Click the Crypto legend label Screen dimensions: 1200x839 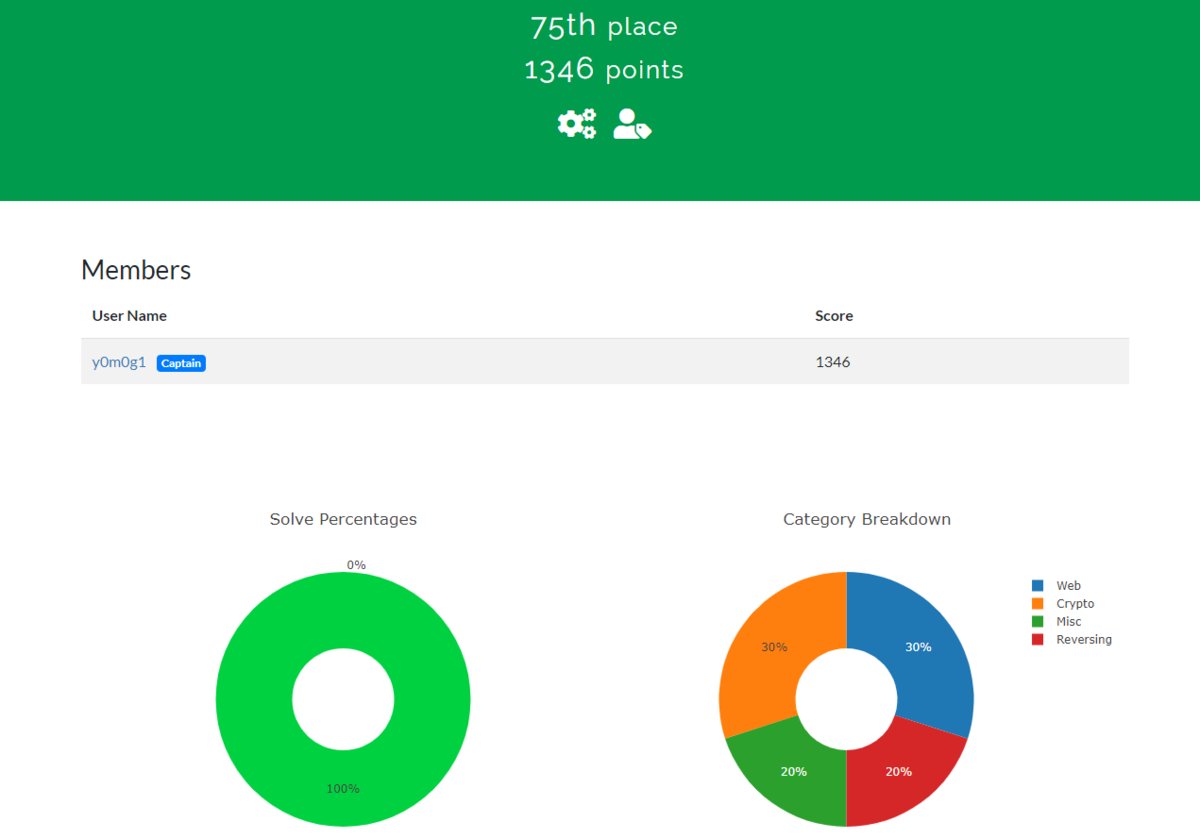1075,604
